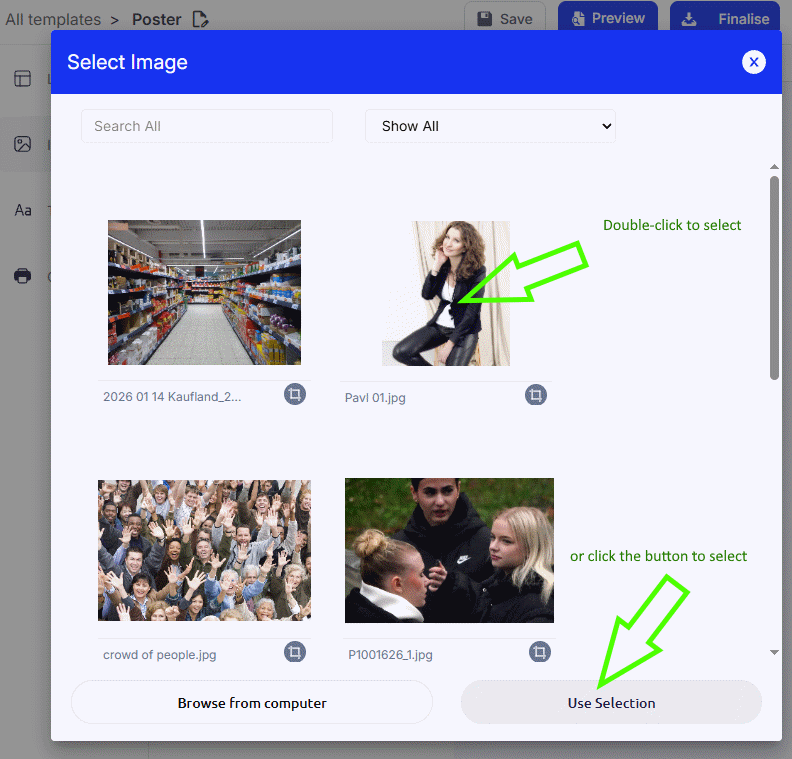Click the filename 2026 01 14 Kaufland_2...
Viewport: 792px width, 759px height.
click(x=172, y=397)
